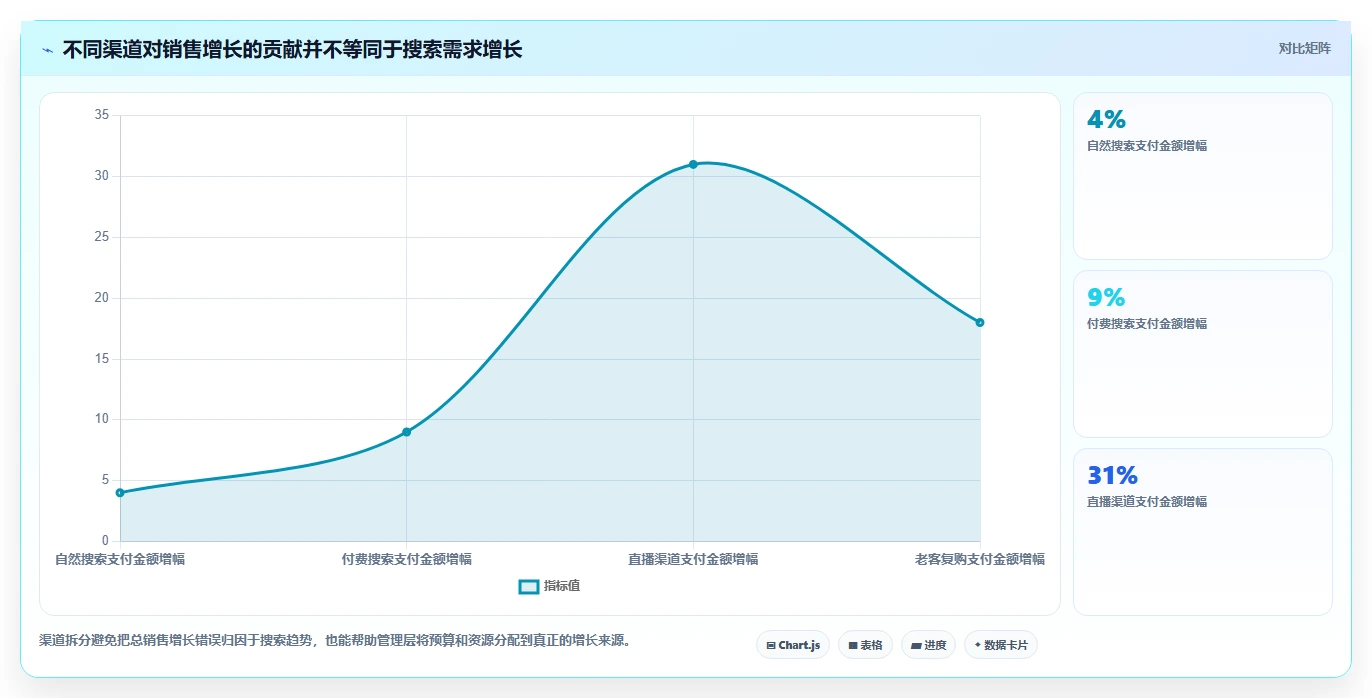Screen dimensions: 1372x698
Task: Click the 4% value in the top card
Action: click(1106, 119)
